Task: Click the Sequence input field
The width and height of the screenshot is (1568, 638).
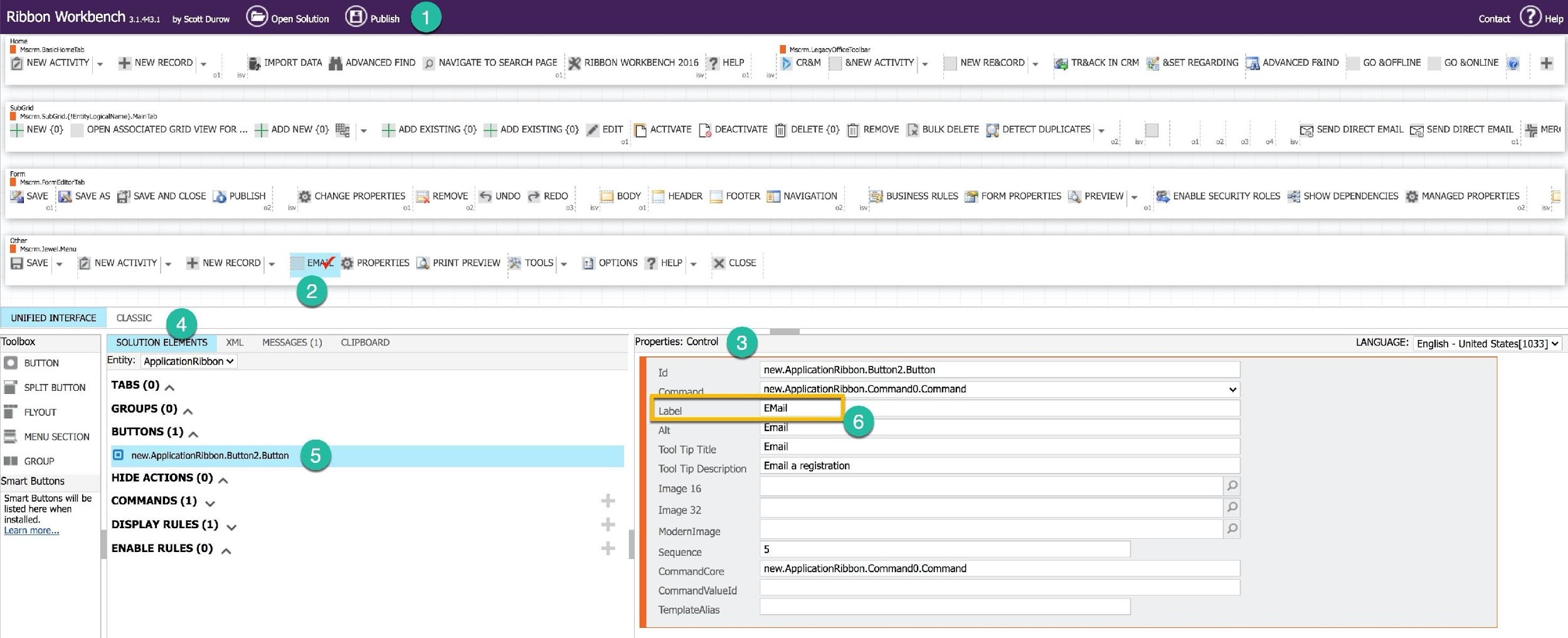Action: tap(945, 550)
